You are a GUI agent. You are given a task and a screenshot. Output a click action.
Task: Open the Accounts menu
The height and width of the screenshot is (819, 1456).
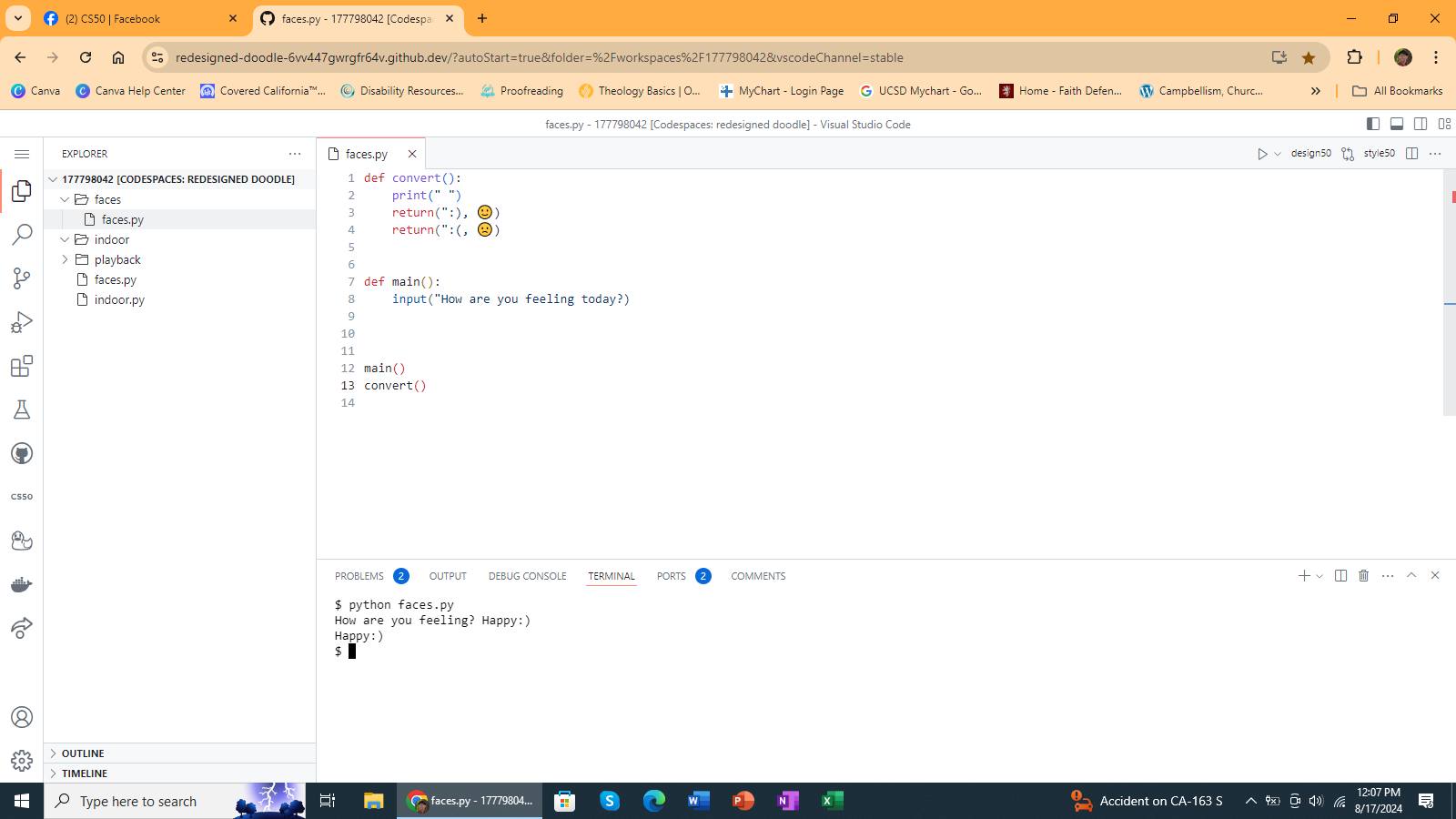tap(22, 717)
